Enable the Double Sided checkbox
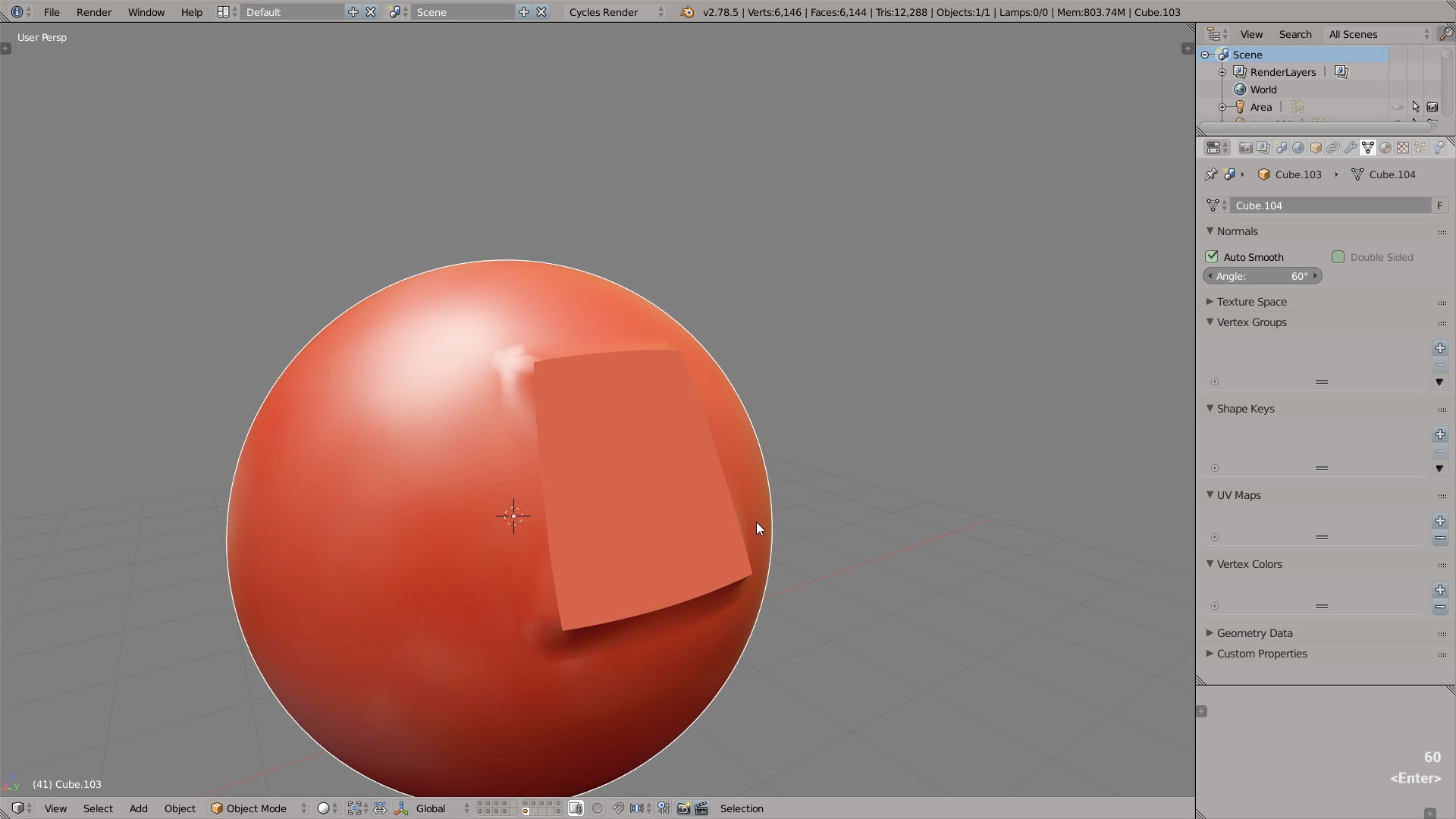The image size is (1456, 819). (1338, 257)
